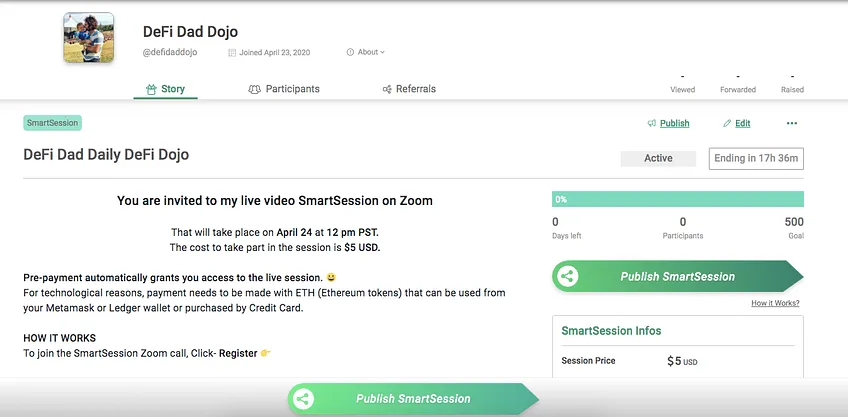This screenshot has height=417, width=848.
Task: Open the Referrals tab
Action: coord(409,89)
